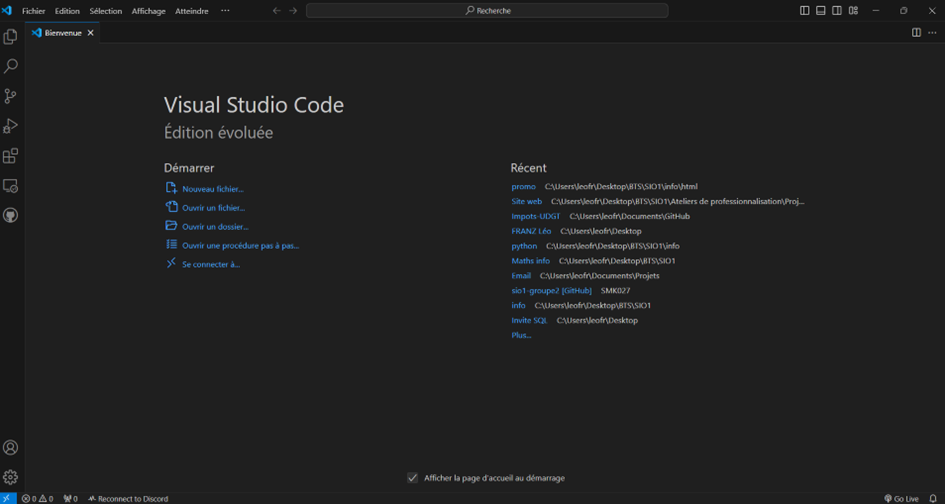Toggle the secondary side bar layout icon

837,11
